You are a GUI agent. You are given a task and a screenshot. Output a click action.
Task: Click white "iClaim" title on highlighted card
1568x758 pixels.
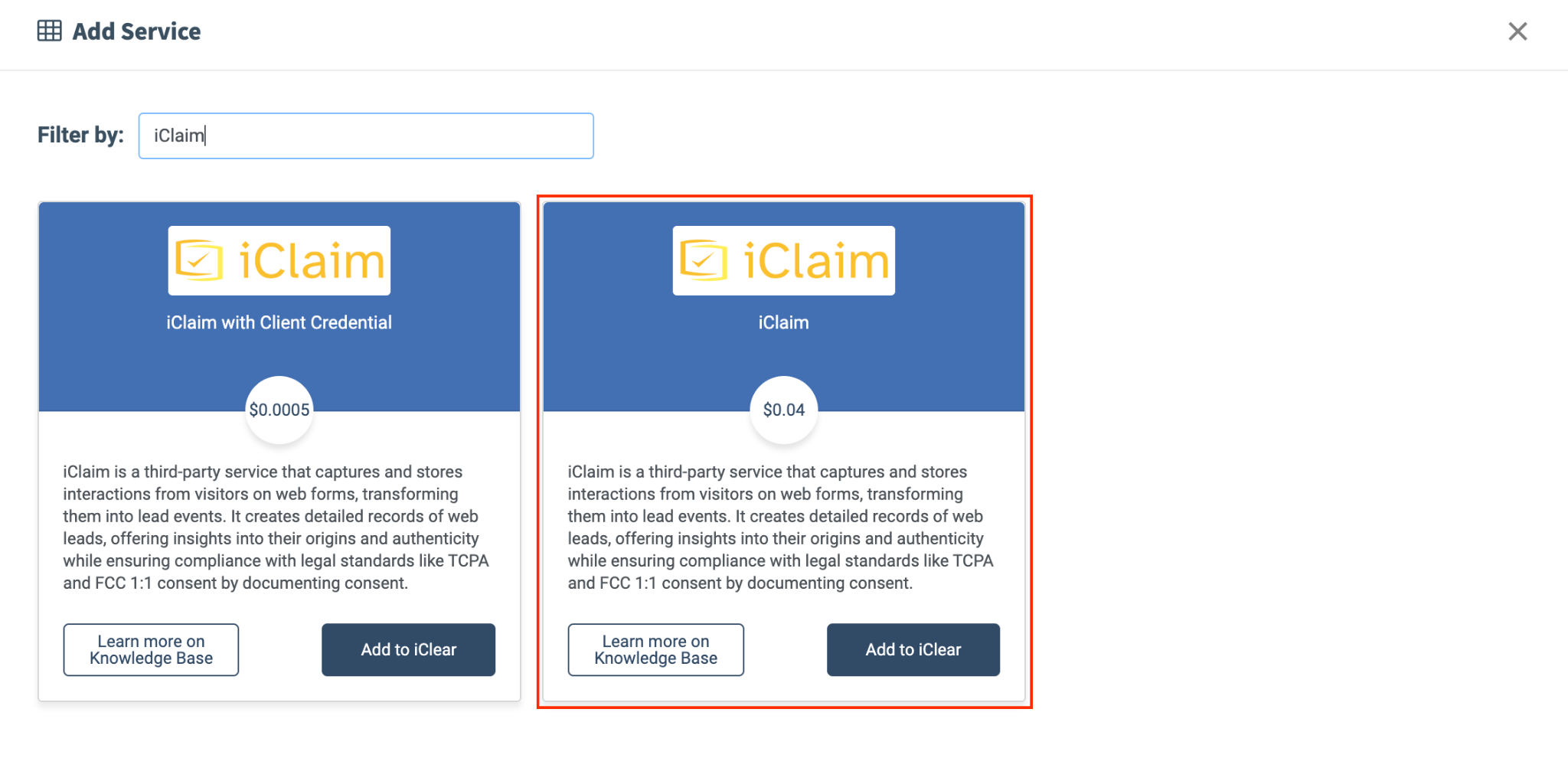784,322
